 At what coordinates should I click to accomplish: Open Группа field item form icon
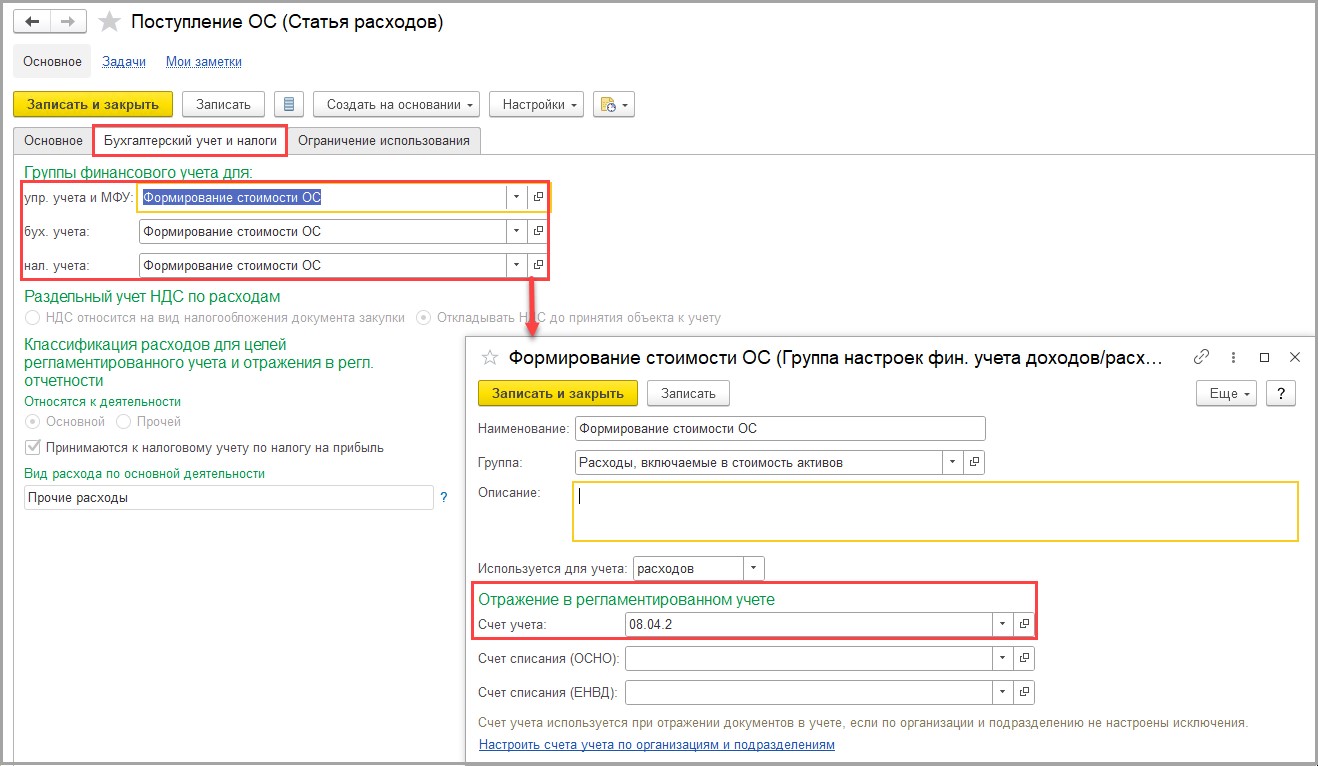(975, 462)
